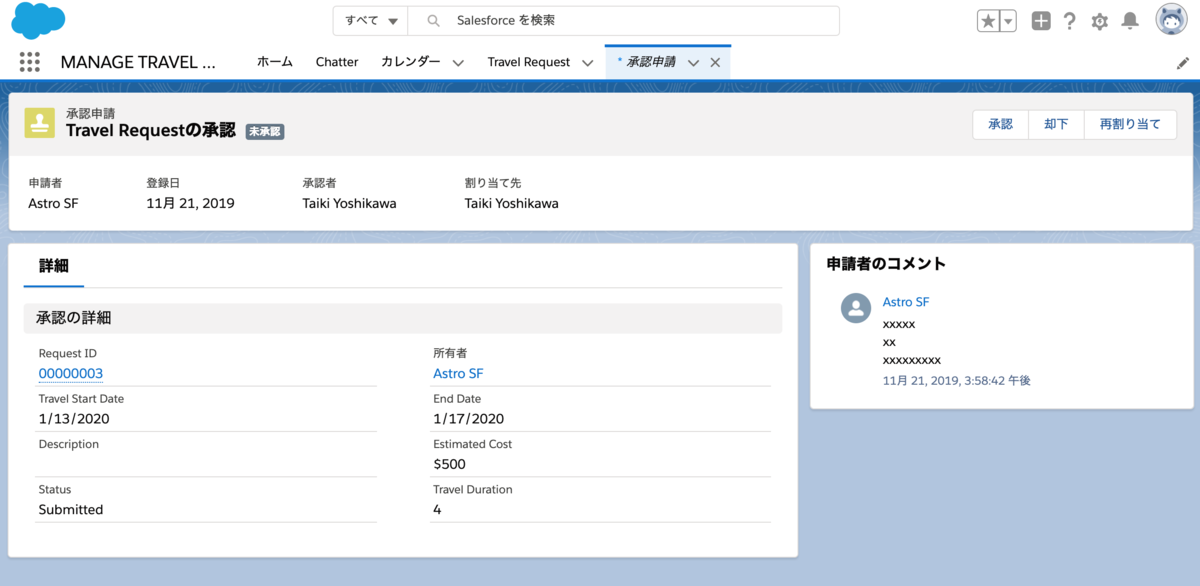The width and height of the screenshot is (1200, 586).
Task: Select the 承認申請 tab
Action: coord(650,62)
